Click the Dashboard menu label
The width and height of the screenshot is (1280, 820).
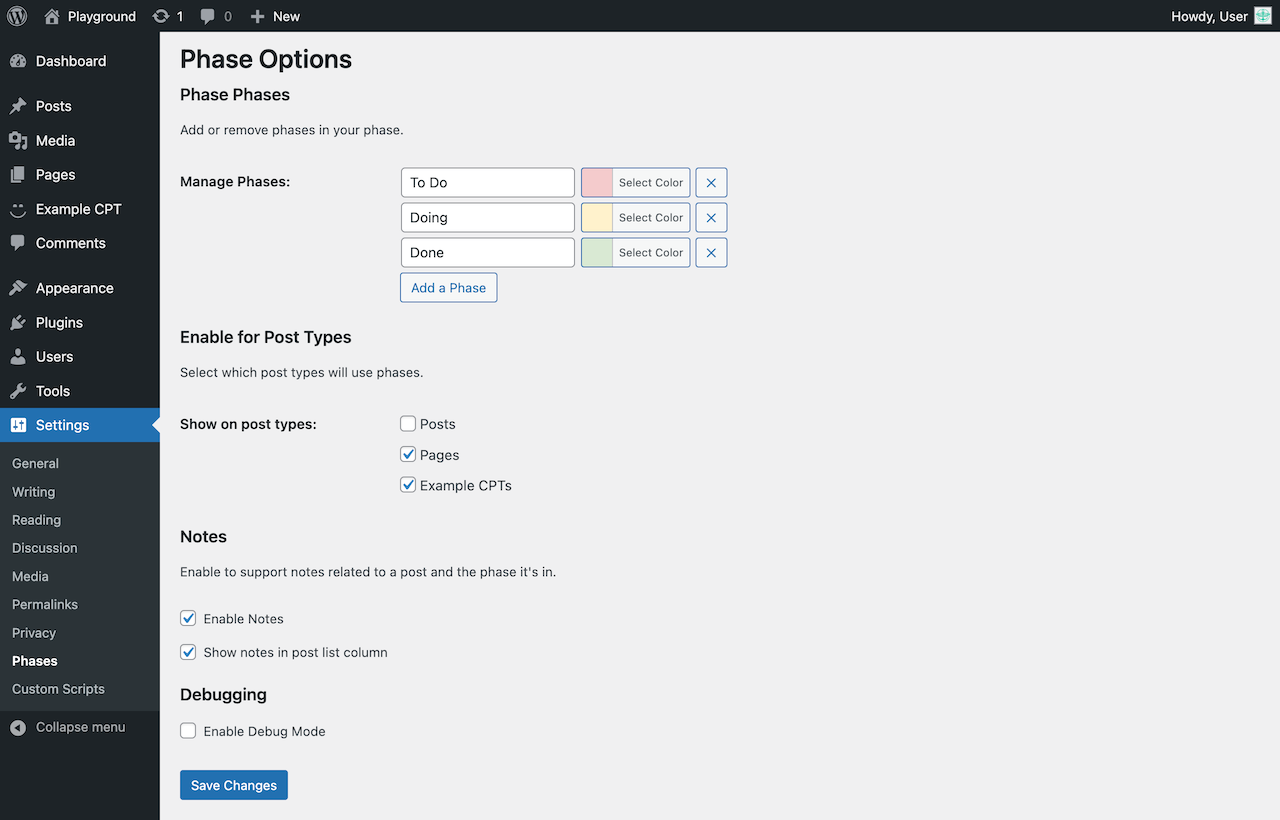[x=71, y=61]
